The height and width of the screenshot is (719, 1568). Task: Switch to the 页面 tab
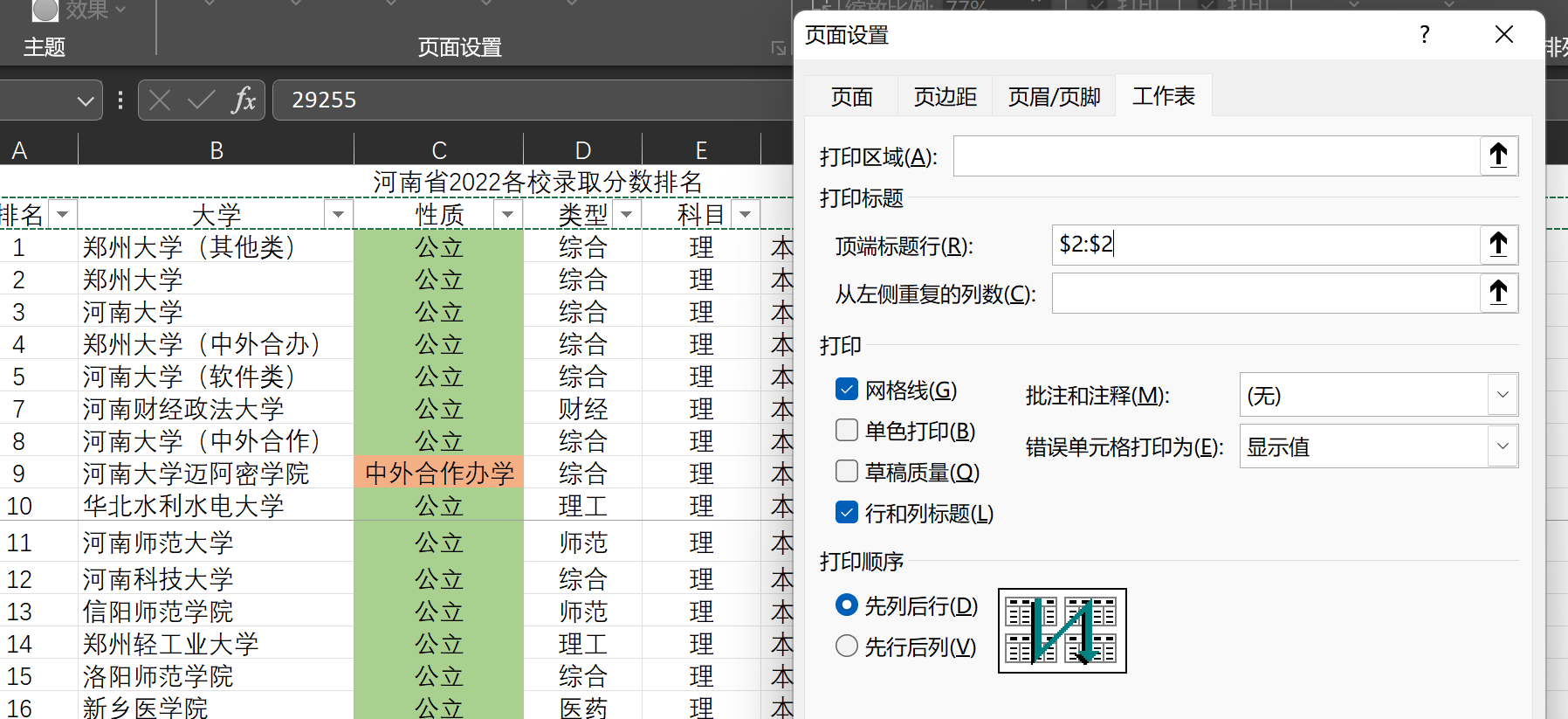pos(852,97)
